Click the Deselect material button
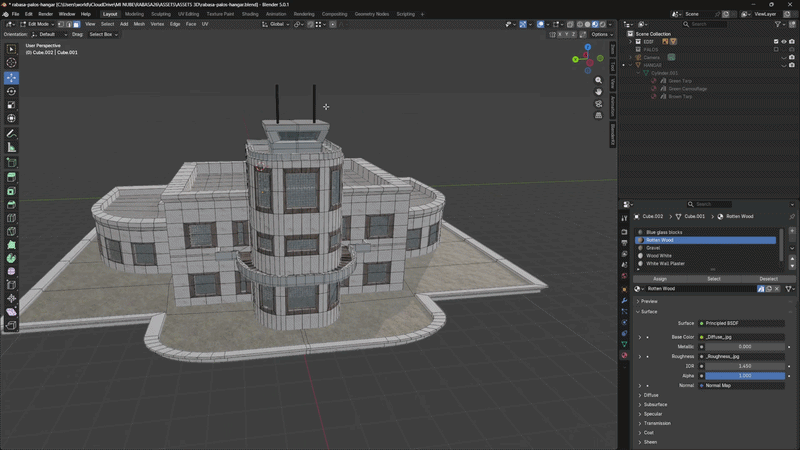This screenshot has width=800, height=450. (x=768, y=279)
